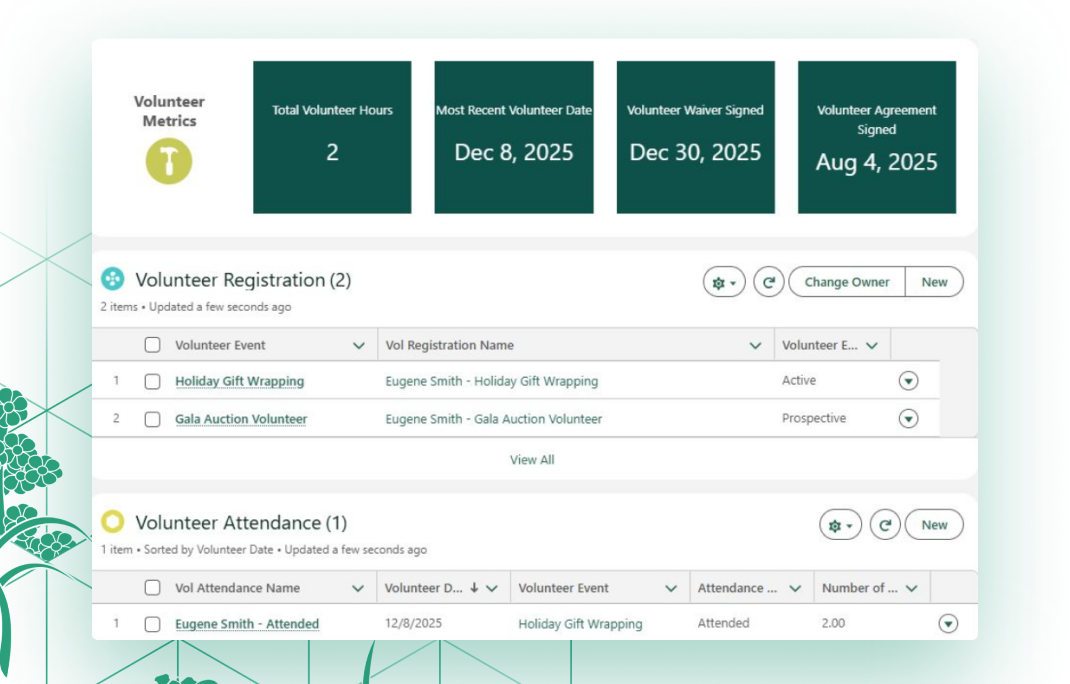This screenshot has height=684, width=1070.
Task: Open the truncated Volunteer E... column menu
Action: click(x=871, y=345)
